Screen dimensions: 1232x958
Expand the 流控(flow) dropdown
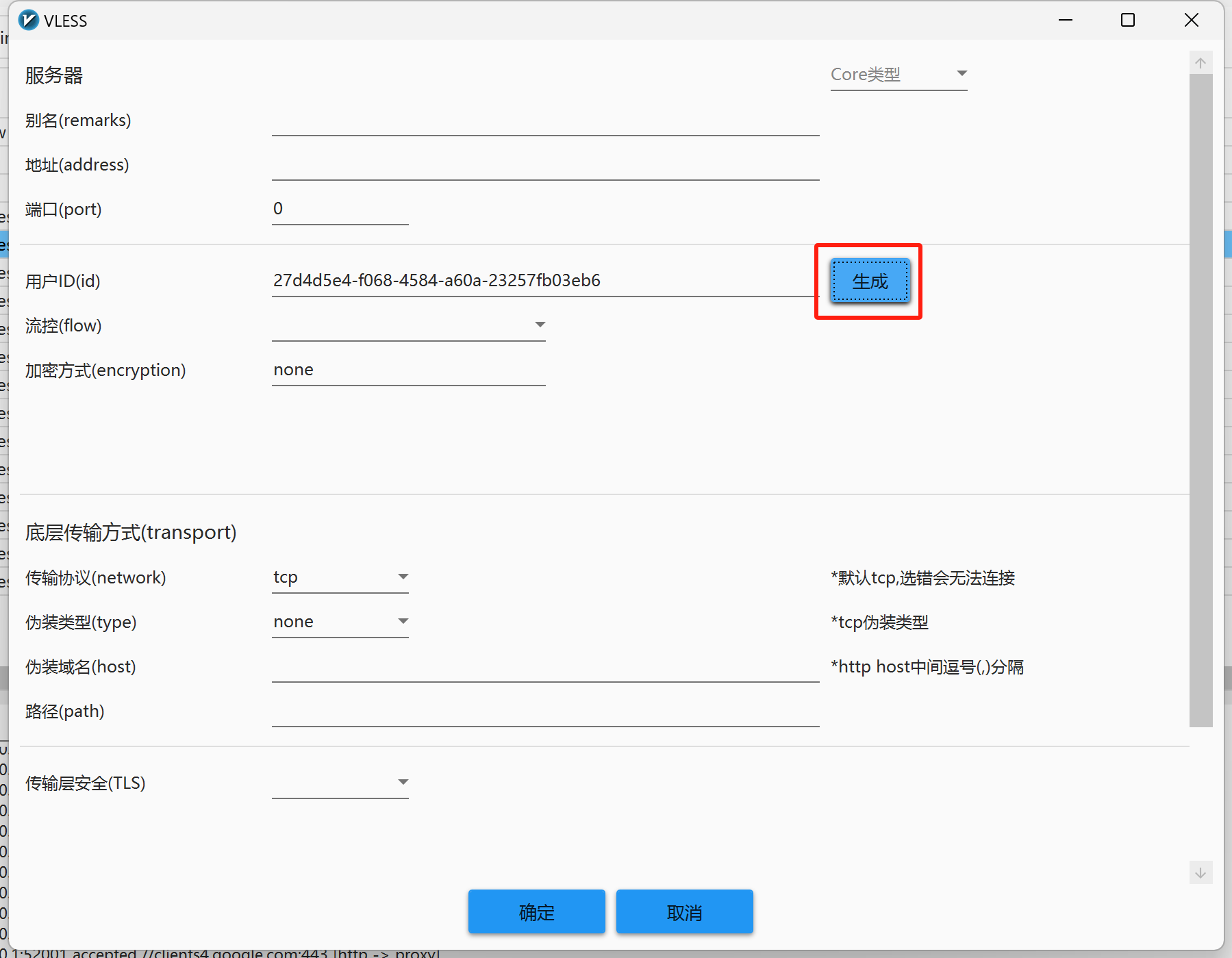pos(408,325)
